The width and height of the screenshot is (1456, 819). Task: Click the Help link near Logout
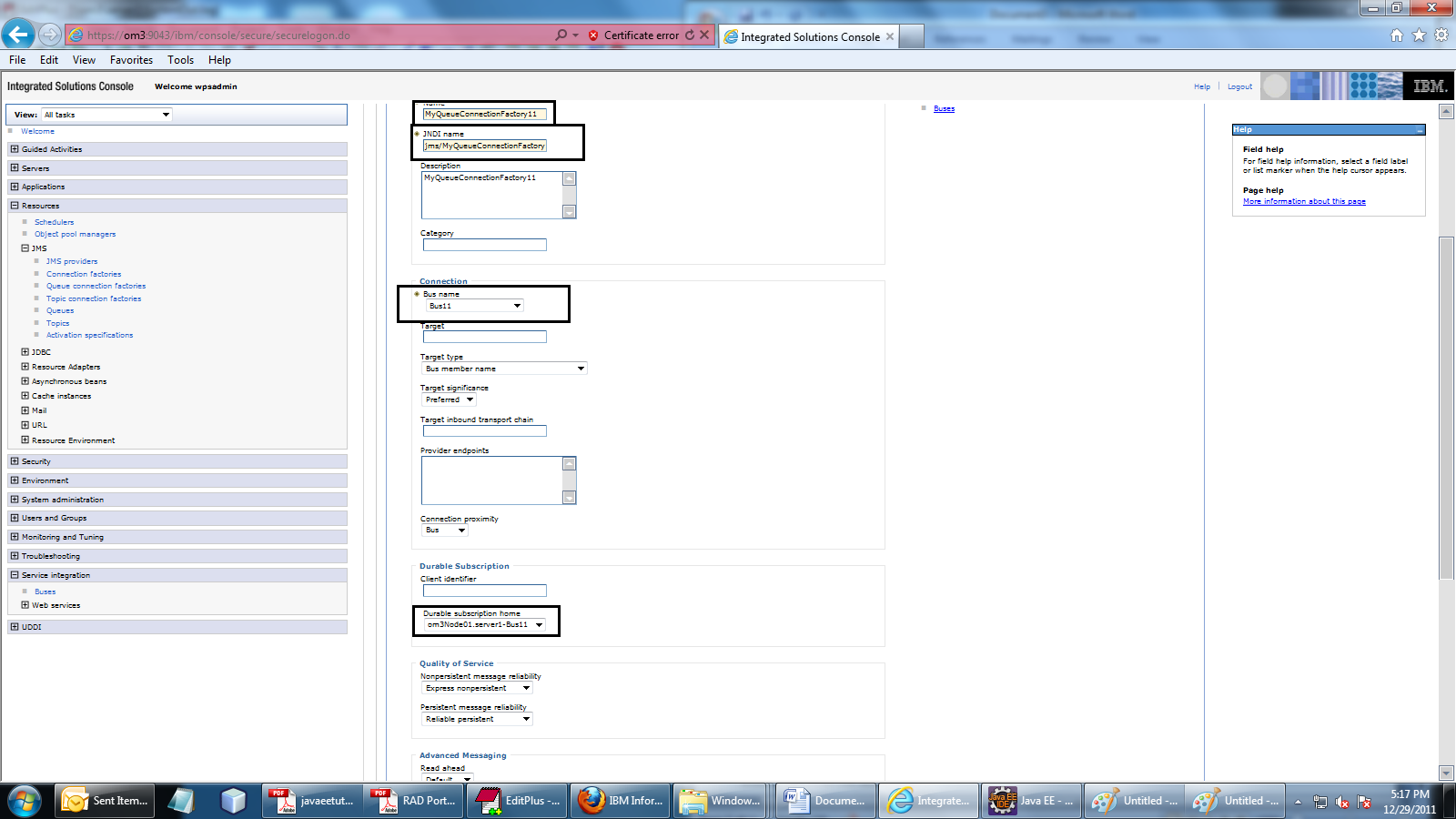(1202, 86)
